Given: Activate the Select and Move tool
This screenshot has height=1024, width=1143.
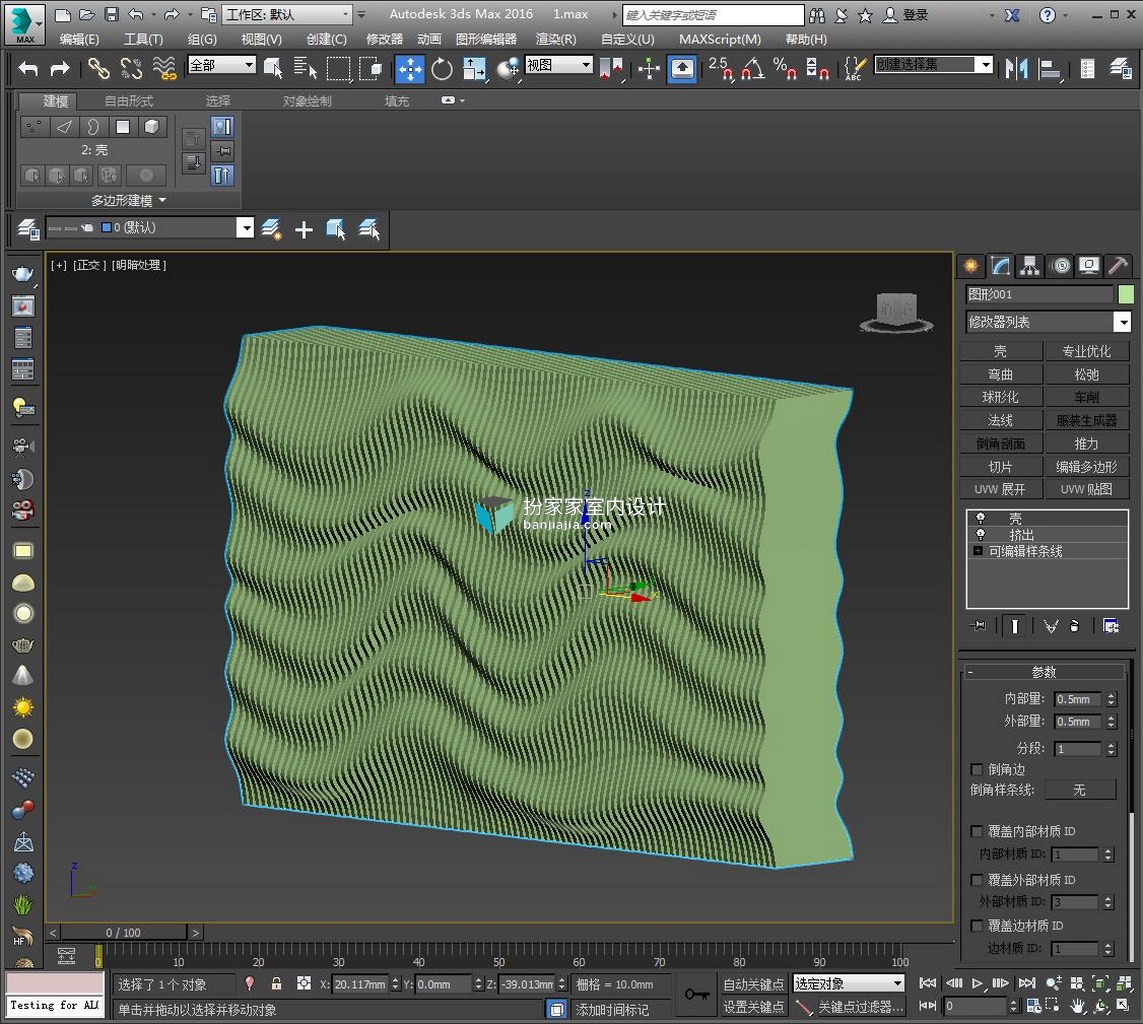Looking at the screenshot, I should 410,69.
